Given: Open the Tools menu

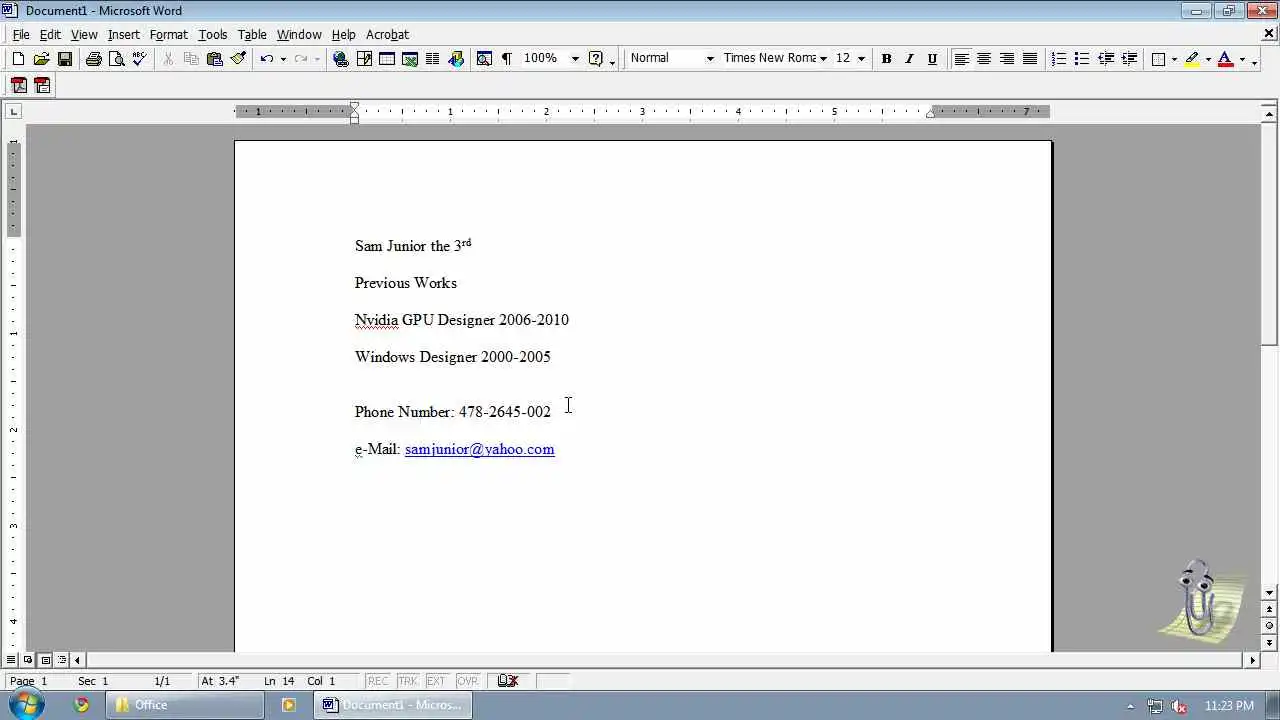Looking at the screenshot, I should [x=213, y=34].
